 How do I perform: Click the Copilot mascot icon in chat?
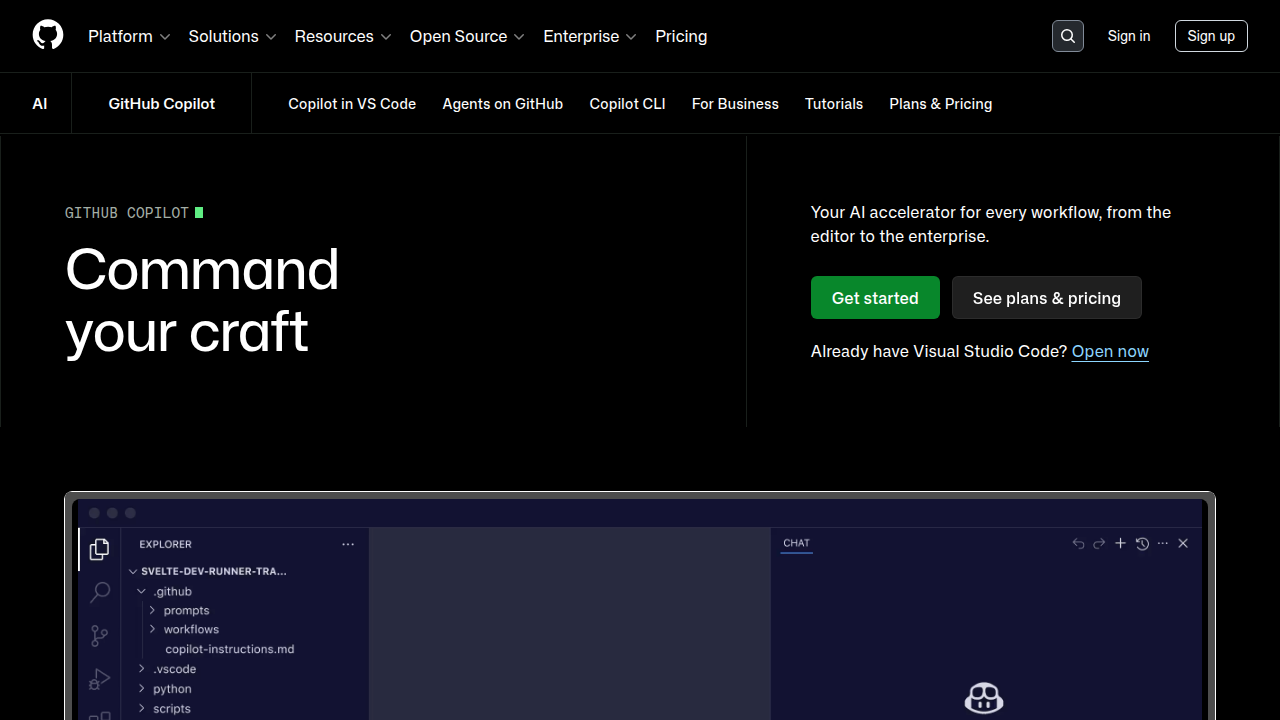[984, 698]
